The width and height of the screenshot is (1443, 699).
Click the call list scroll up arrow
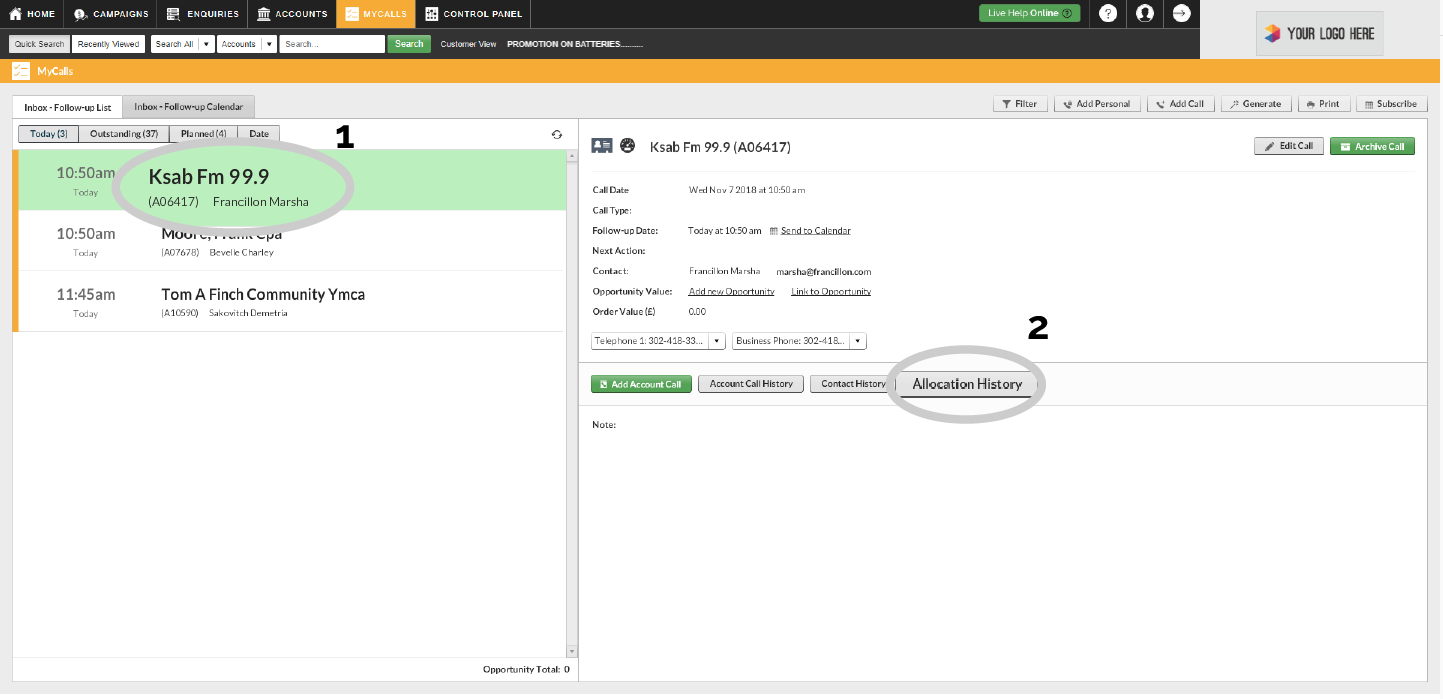[572, 156]
